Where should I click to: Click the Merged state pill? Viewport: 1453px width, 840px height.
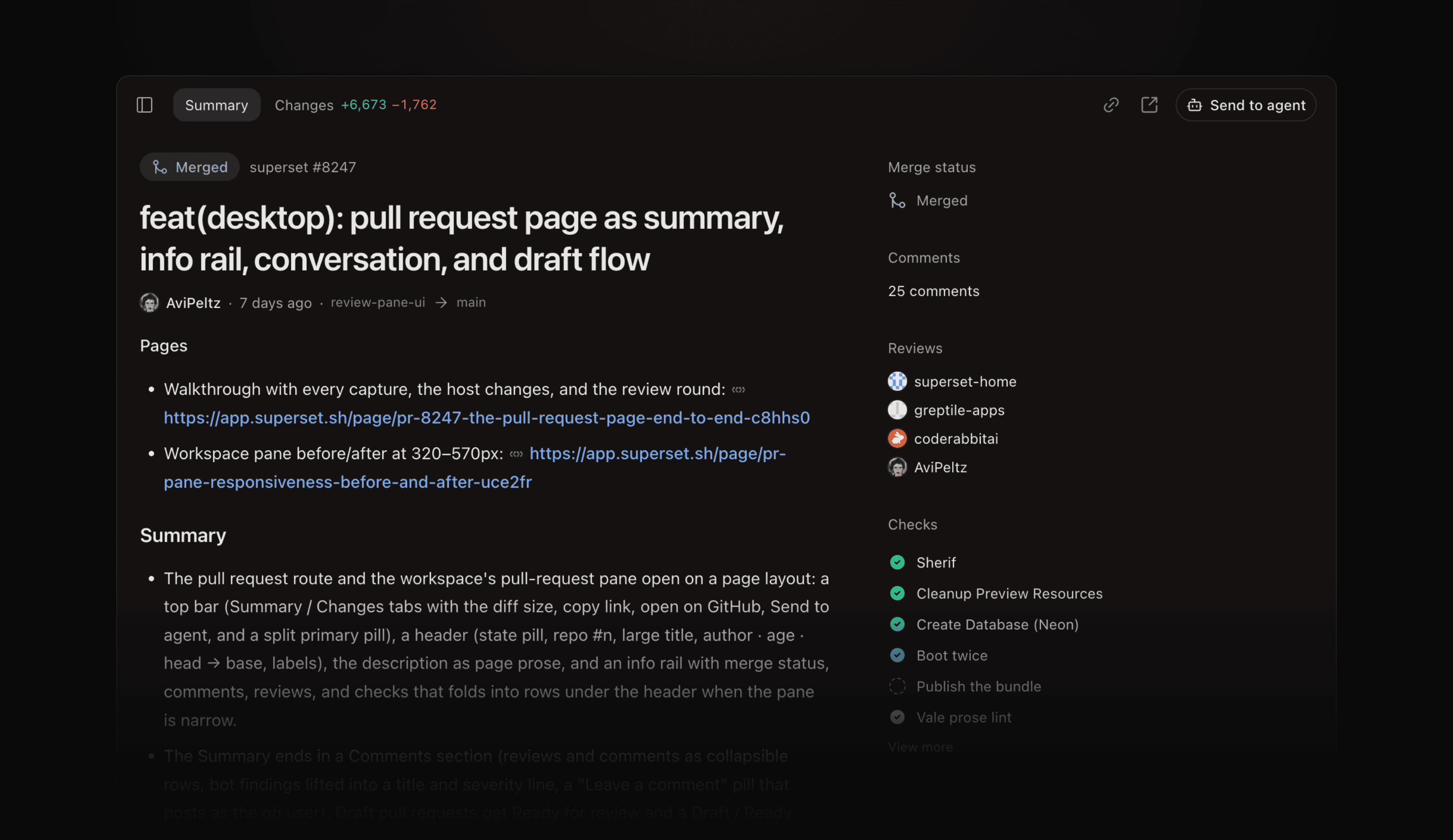190,167
